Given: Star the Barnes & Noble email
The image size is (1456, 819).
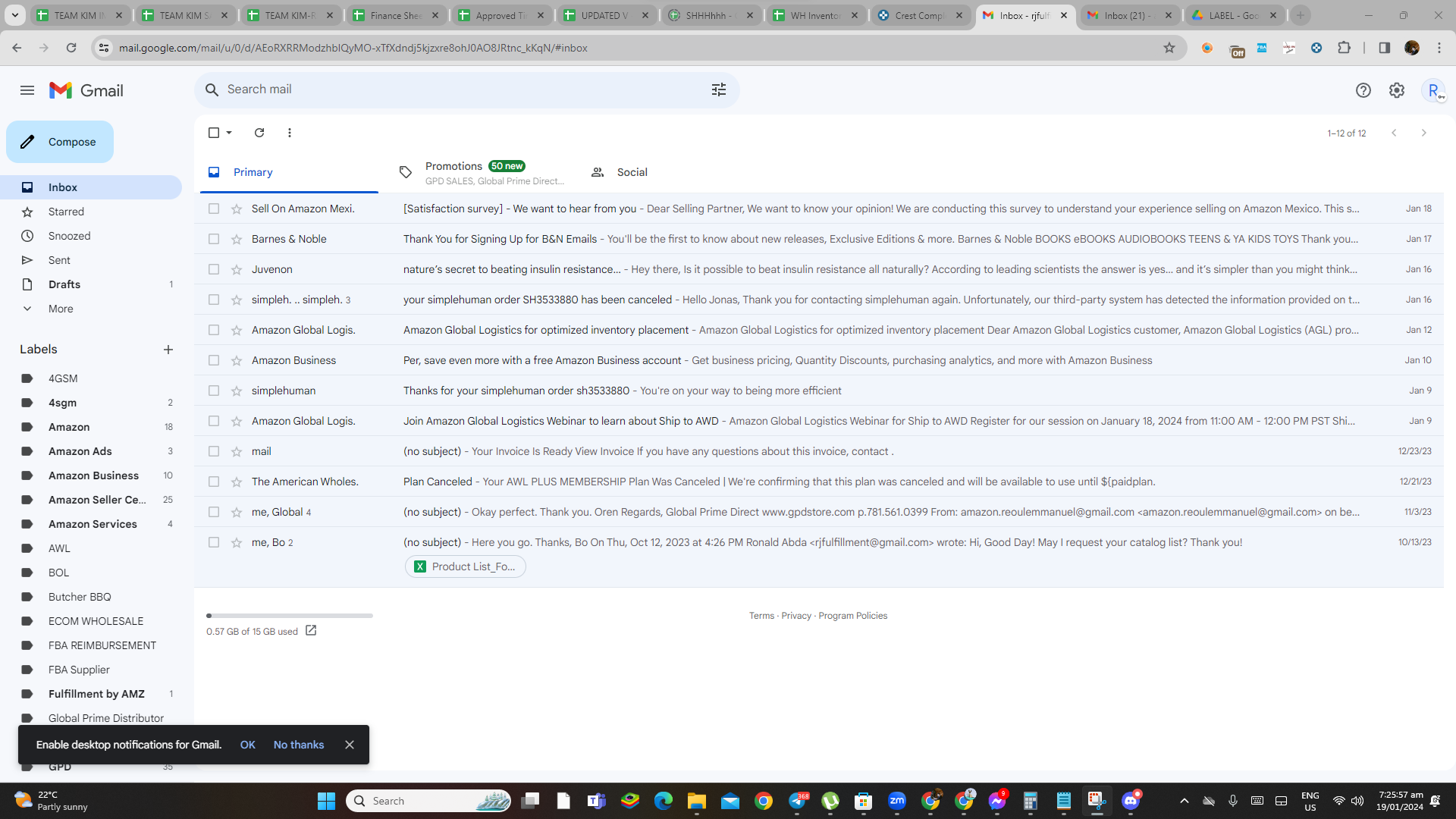Looking at the screenshot, I should click(x=237, y=239).
